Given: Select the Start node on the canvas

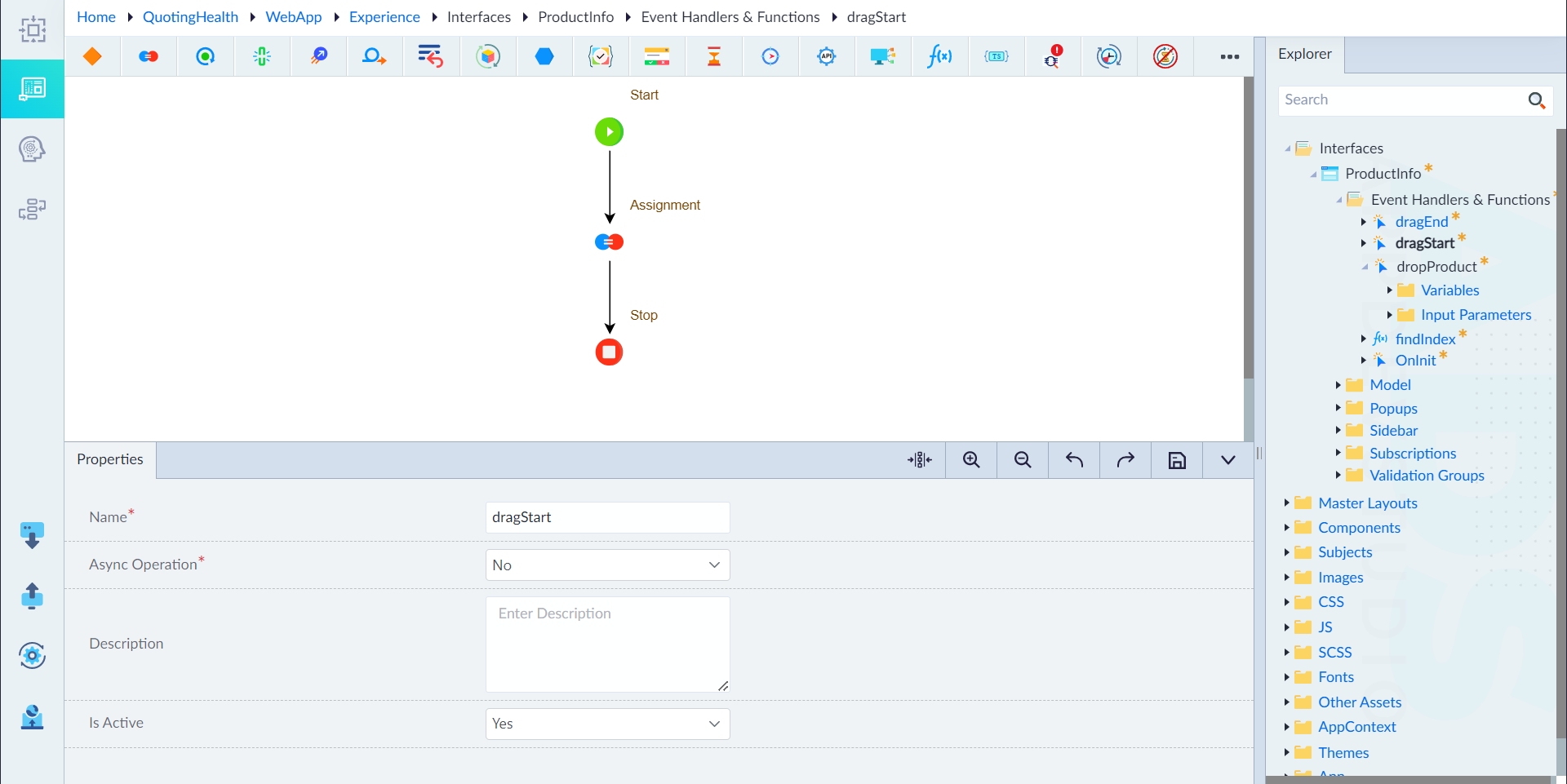Looking at the screenshot, I should click(609, 131).
